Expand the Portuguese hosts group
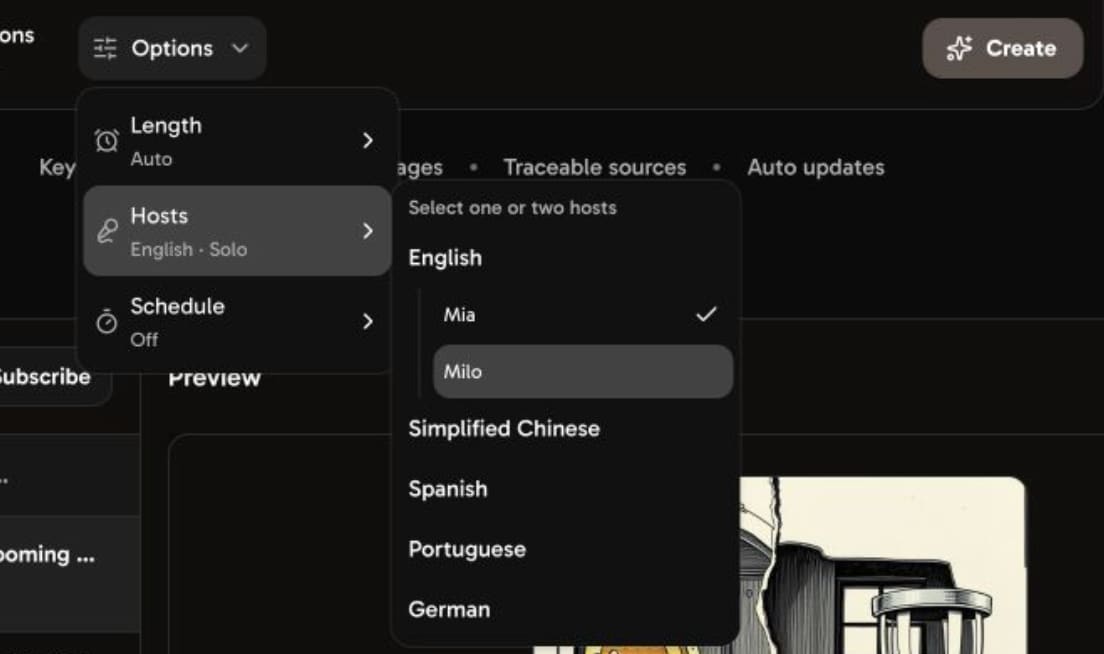Screen dimensions: 1104x654 pos(467,549)
